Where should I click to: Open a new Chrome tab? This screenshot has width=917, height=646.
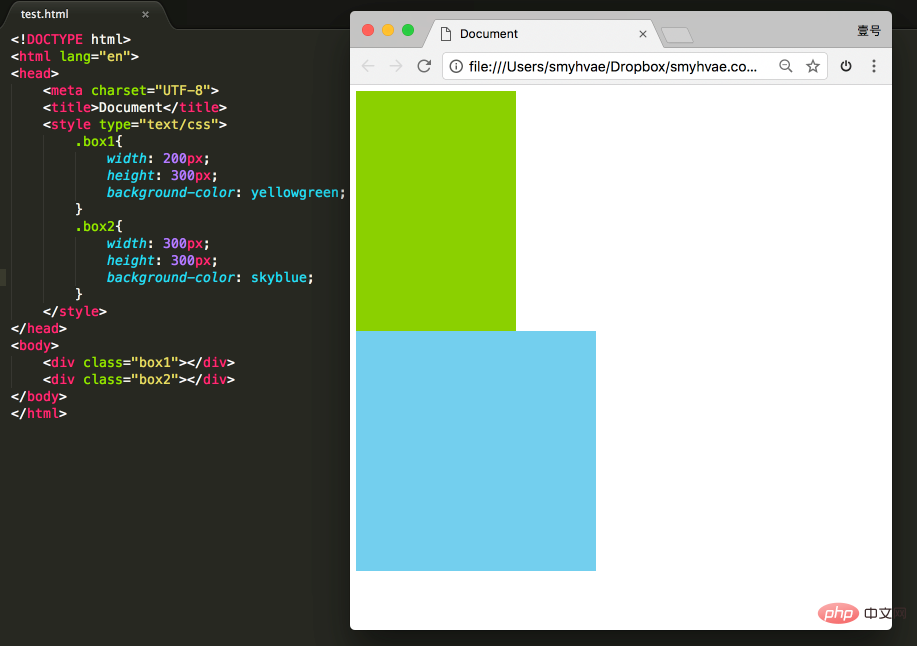[x=677, y=35]
